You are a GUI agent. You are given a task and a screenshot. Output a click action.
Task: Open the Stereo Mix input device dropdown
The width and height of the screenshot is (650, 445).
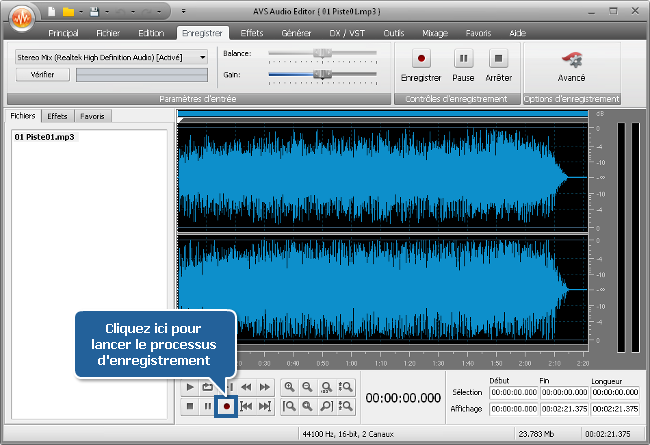203,57
